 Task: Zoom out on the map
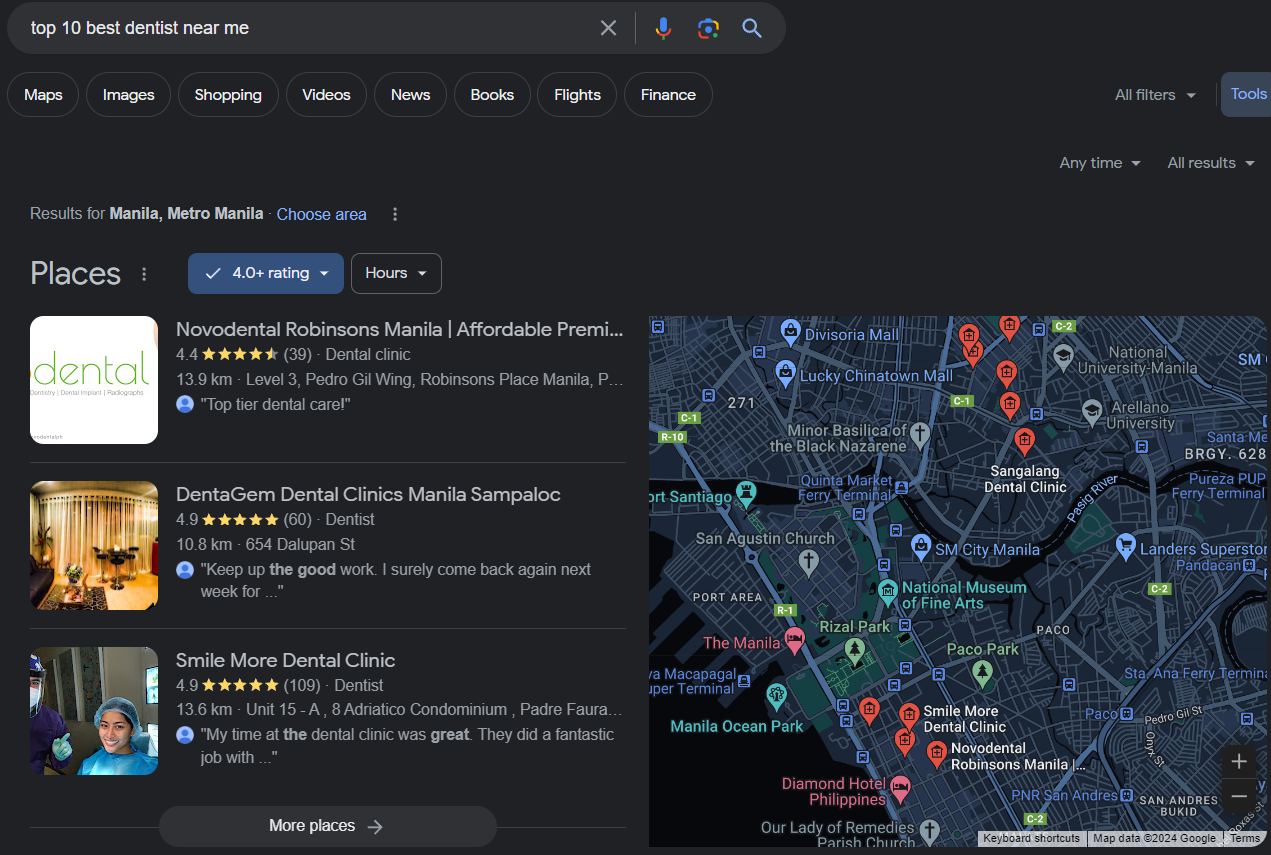point(1238,796)
